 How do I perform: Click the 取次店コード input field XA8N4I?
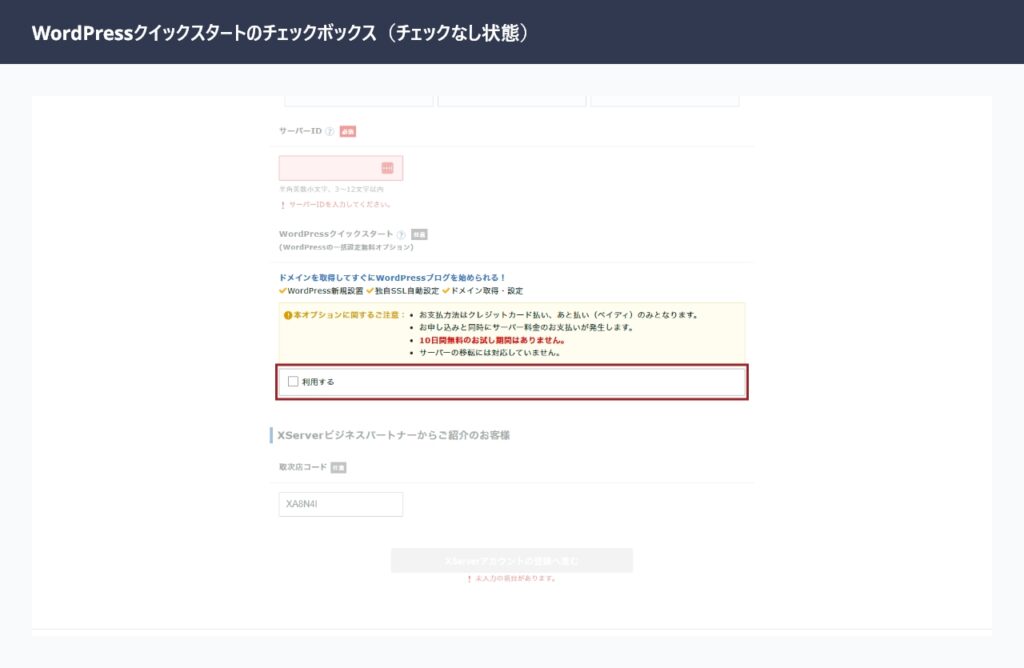coord(341,504)
